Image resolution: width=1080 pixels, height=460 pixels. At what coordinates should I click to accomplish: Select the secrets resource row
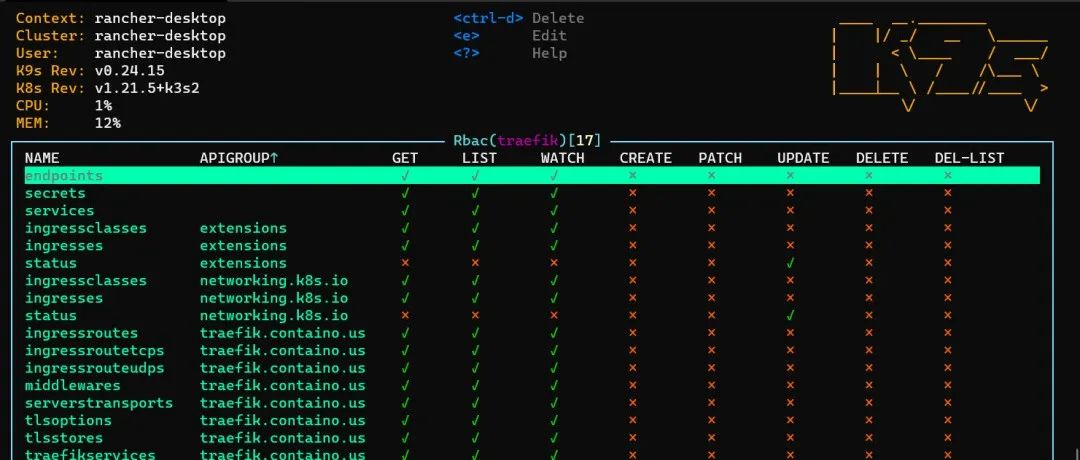532,193
